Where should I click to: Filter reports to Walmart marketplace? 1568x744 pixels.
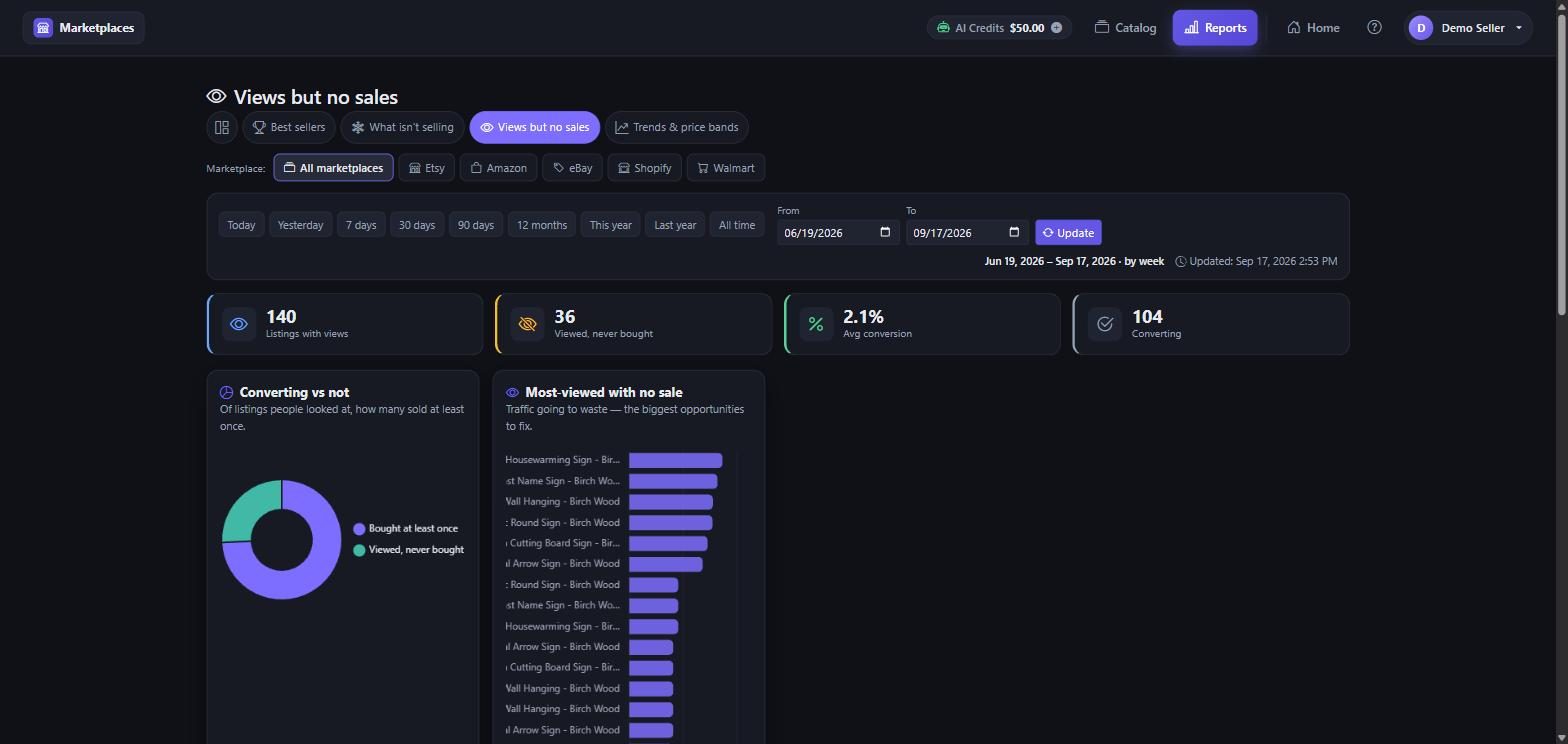pos(726,168)
